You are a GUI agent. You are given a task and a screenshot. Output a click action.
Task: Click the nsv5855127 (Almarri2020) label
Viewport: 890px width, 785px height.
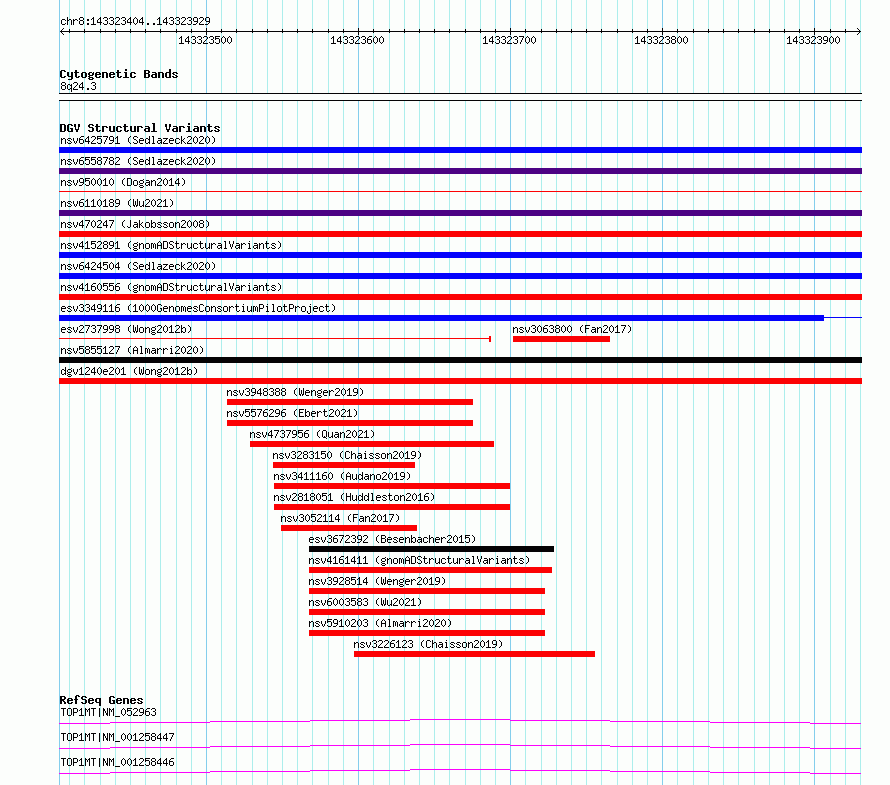132,350
